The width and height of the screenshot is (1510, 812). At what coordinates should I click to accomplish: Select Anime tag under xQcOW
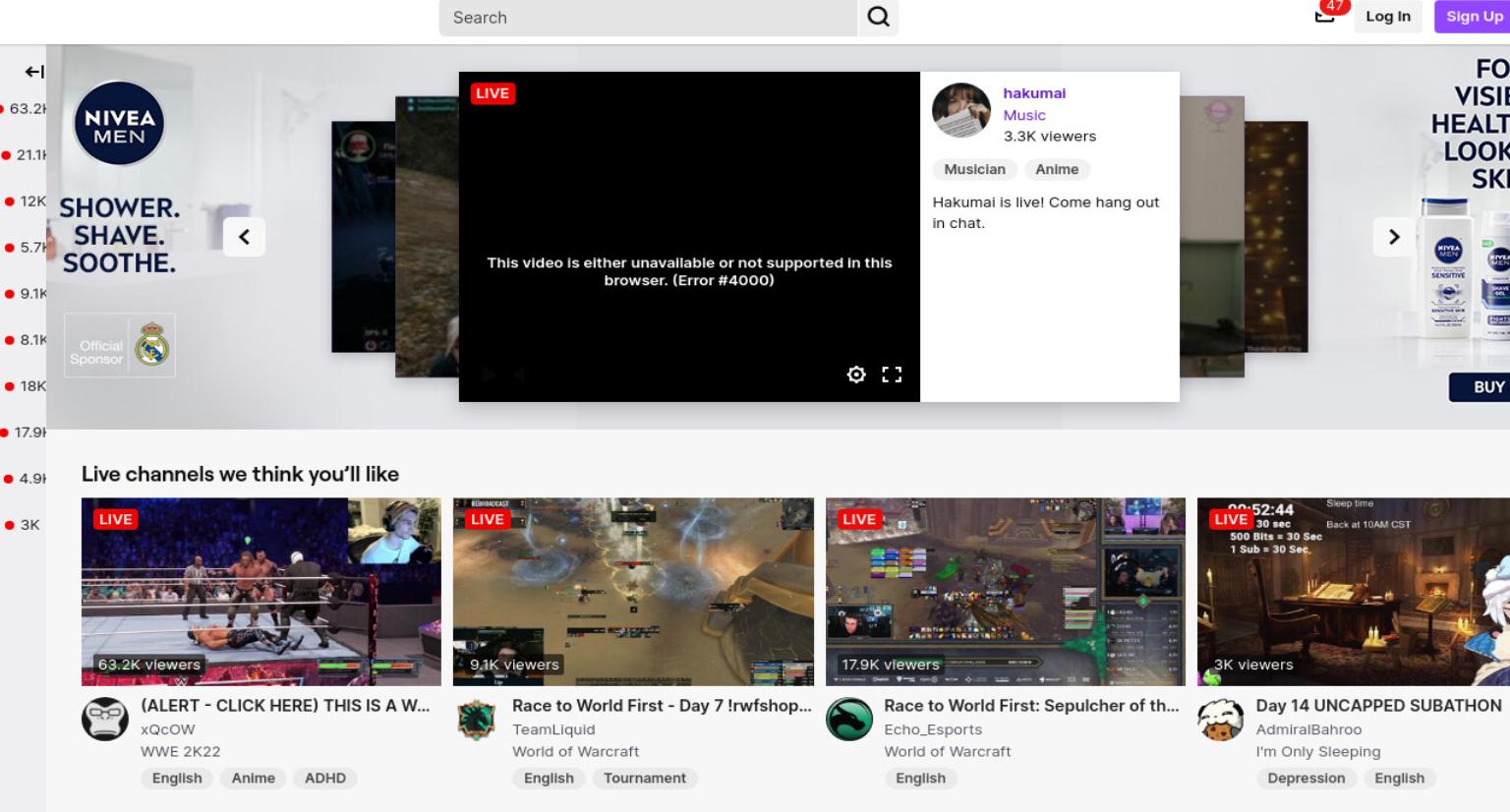point(254,778)
